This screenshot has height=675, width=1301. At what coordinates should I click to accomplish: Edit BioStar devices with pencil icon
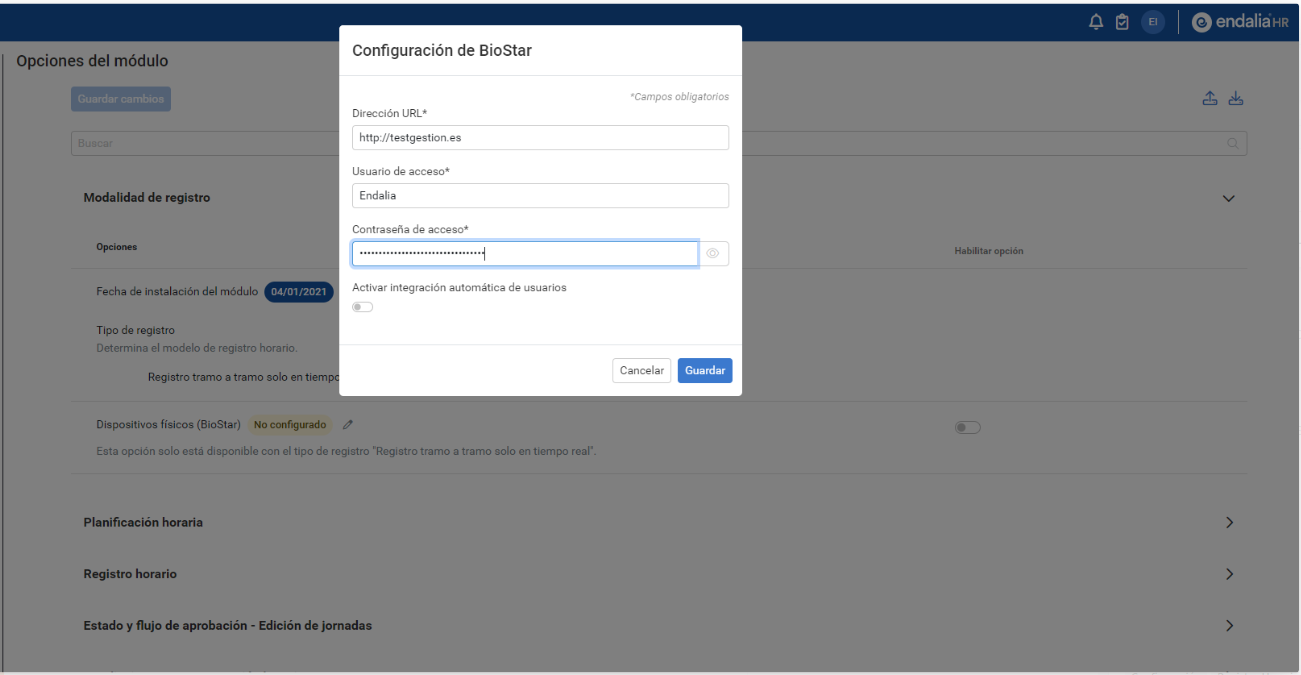point(348,425)
